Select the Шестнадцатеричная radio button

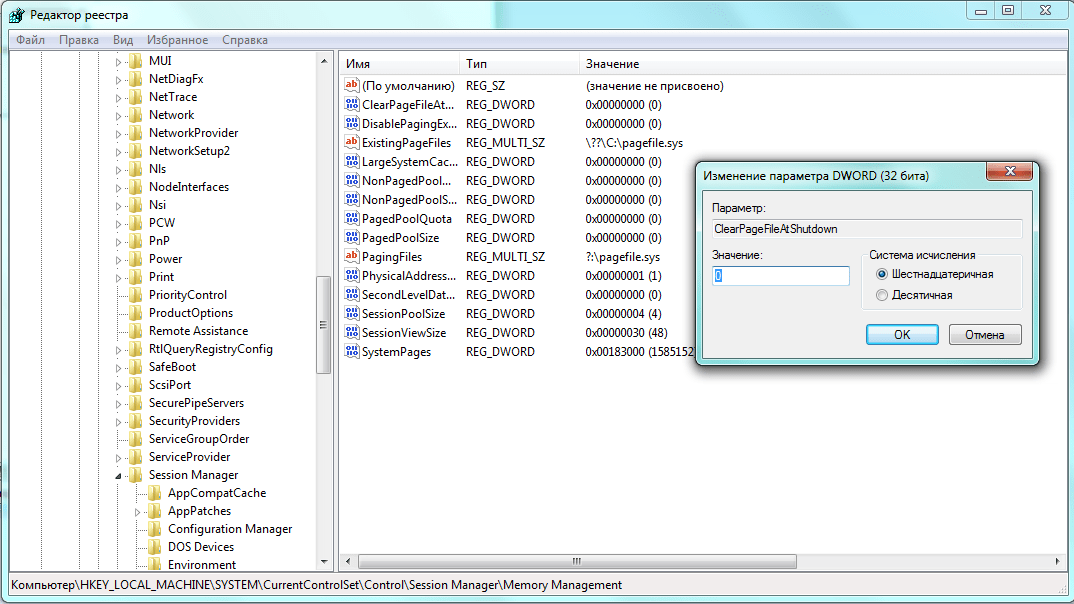point(882,274)
